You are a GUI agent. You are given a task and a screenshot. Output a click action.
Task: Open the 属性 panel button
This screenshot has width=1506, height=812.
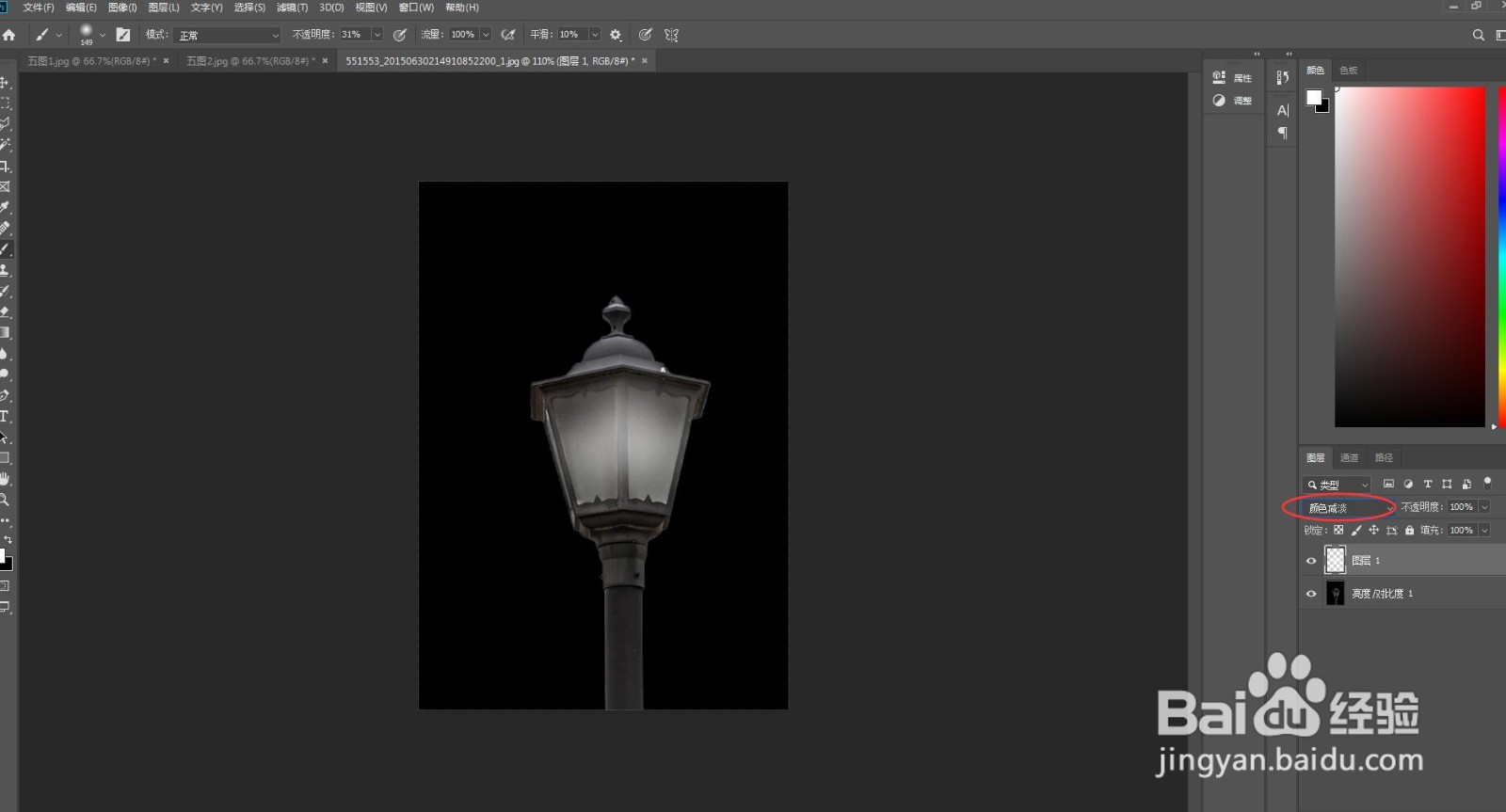pos(1233,78)
